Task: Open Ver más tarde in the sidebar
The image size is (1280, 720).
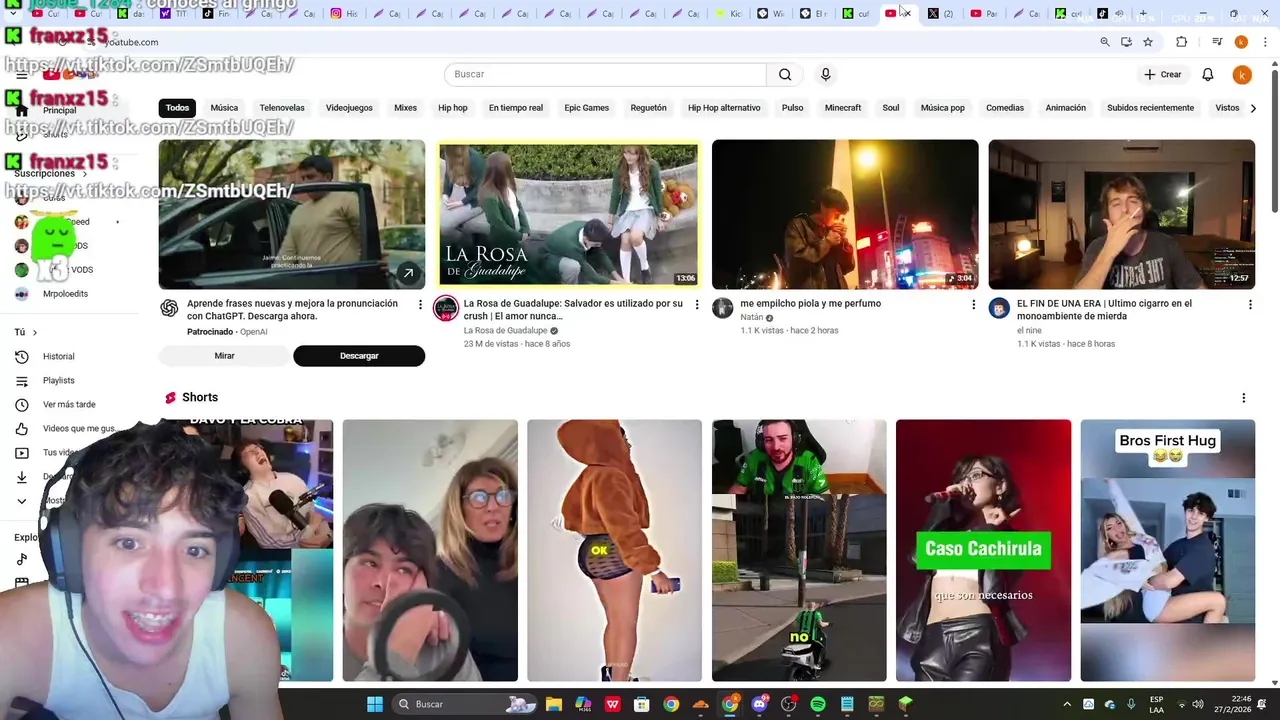Action: pos(69,404)
